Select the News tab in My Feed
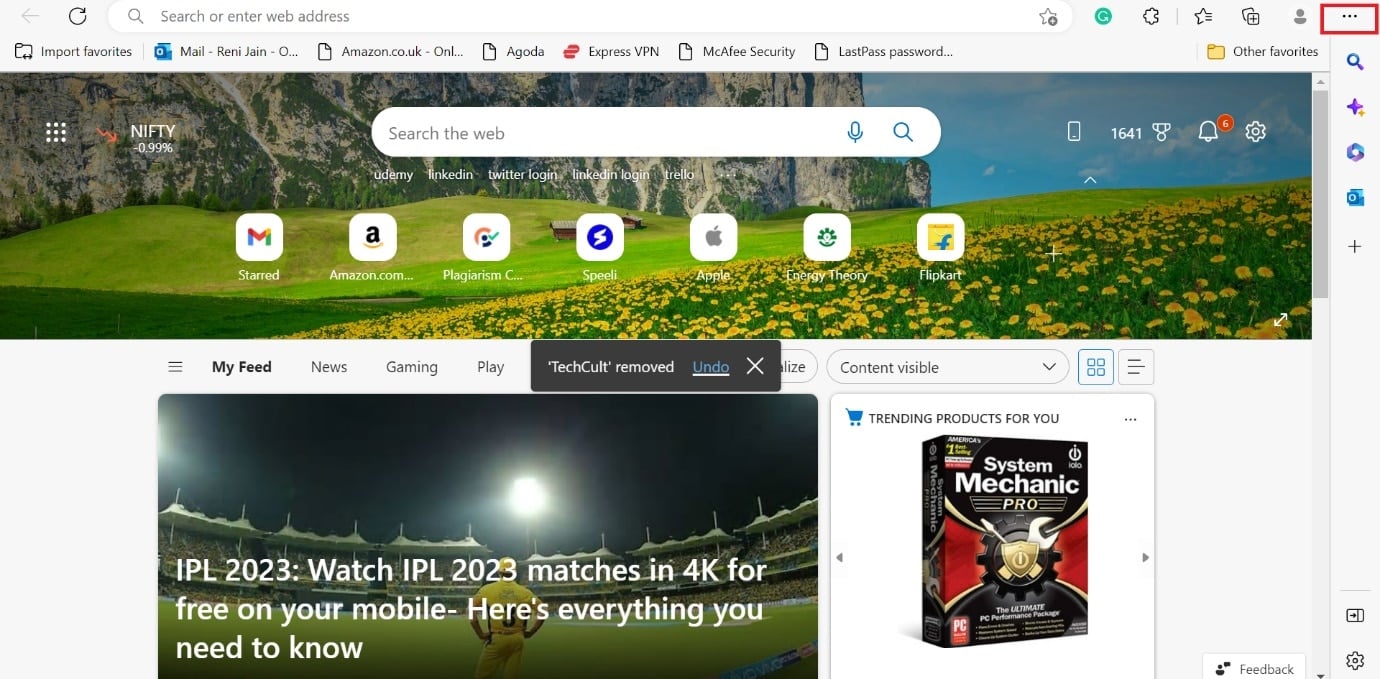 tap(328, 366)
